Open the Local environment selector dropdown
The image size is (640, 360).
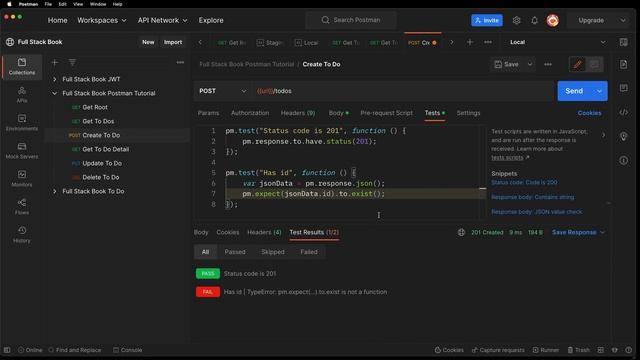click(558, 42)
